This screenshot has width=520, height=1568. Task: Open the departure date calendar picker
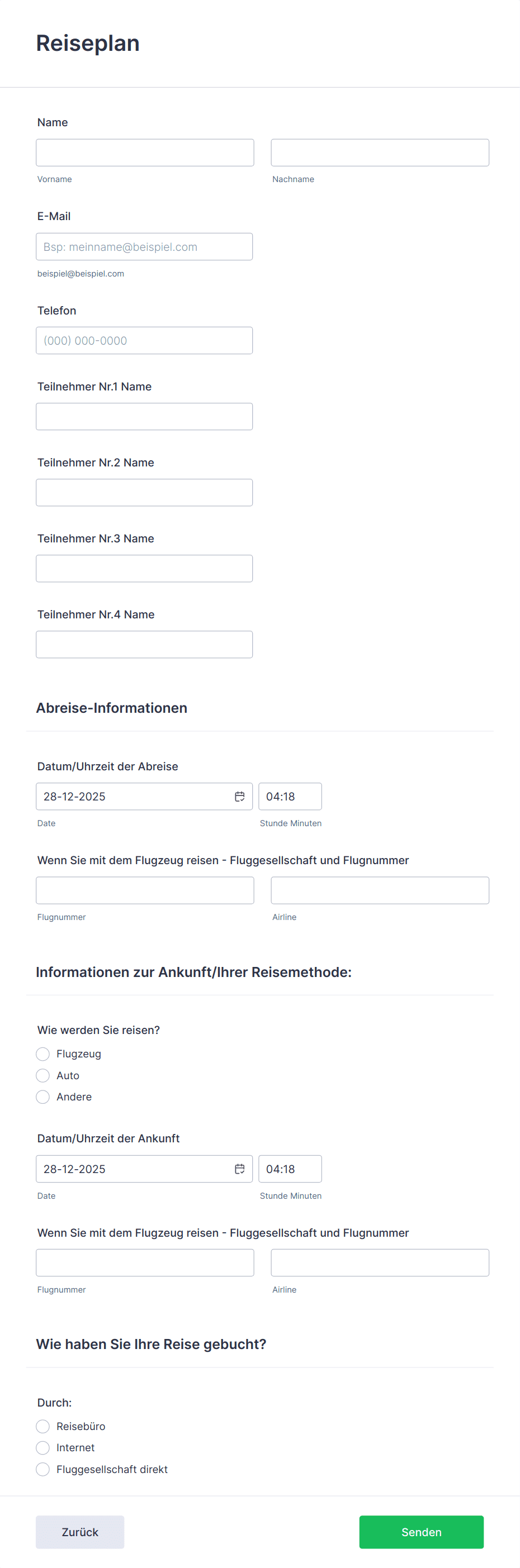pyautogui.click(x=239, y=796)
